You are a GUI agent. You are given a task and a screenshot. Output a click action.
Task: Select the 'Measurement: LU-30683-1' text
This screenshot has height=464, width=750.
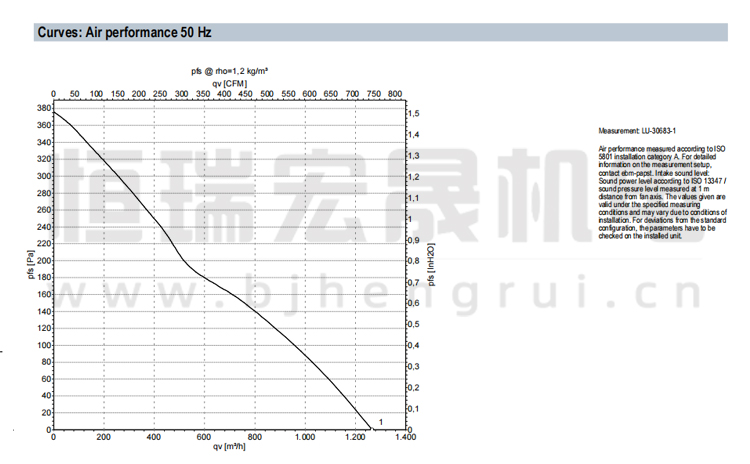coord(638,131)
